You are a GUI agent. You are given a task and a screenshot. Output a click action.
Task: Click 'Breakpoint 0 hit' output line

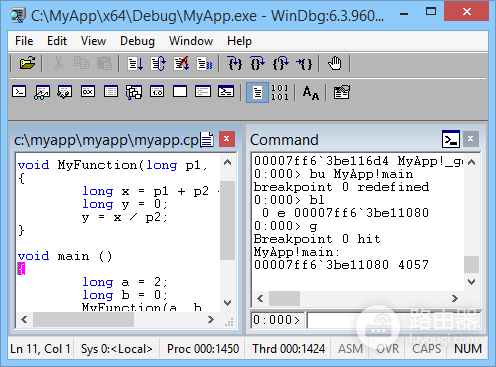pyautogui.click(x=317, y=239)
